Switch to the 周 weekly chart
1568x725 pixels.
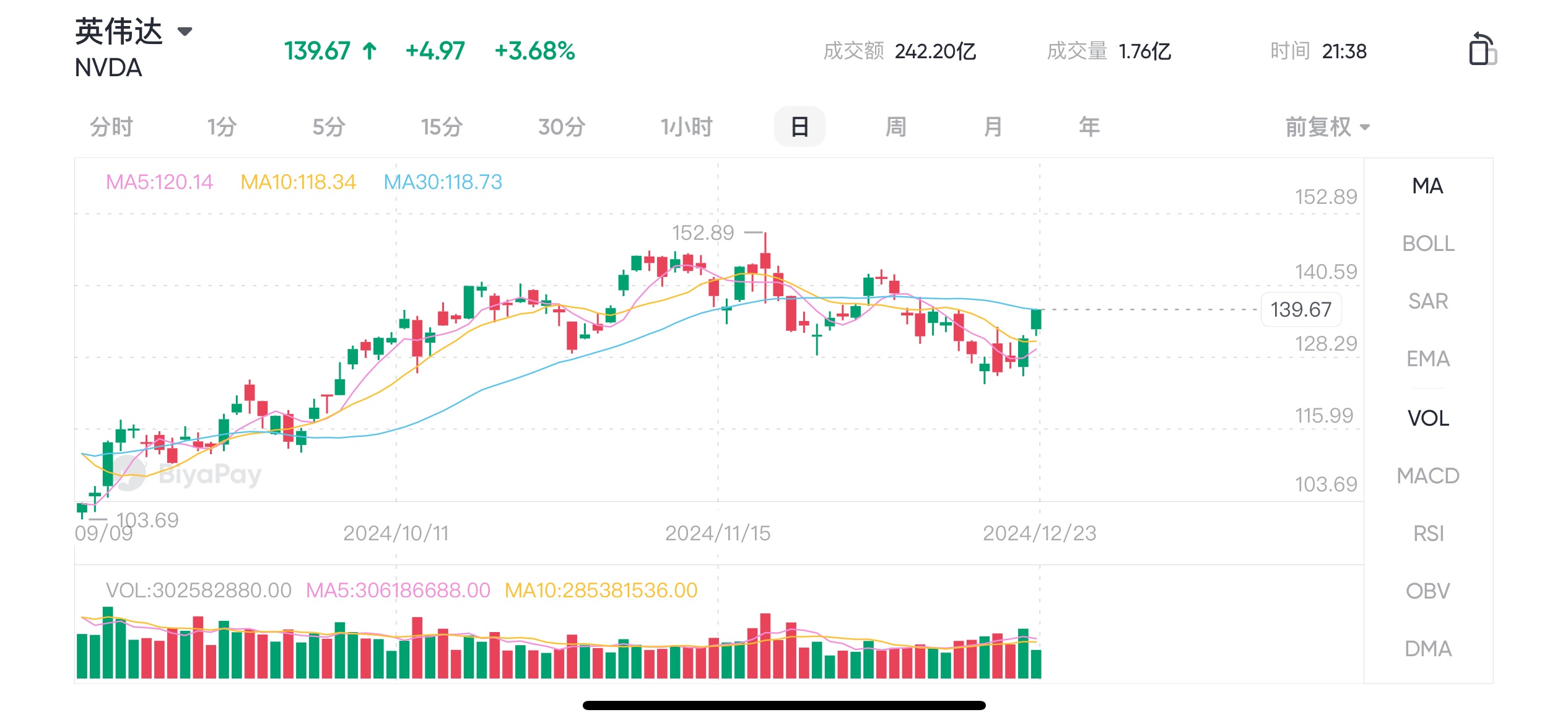(895, 127)
